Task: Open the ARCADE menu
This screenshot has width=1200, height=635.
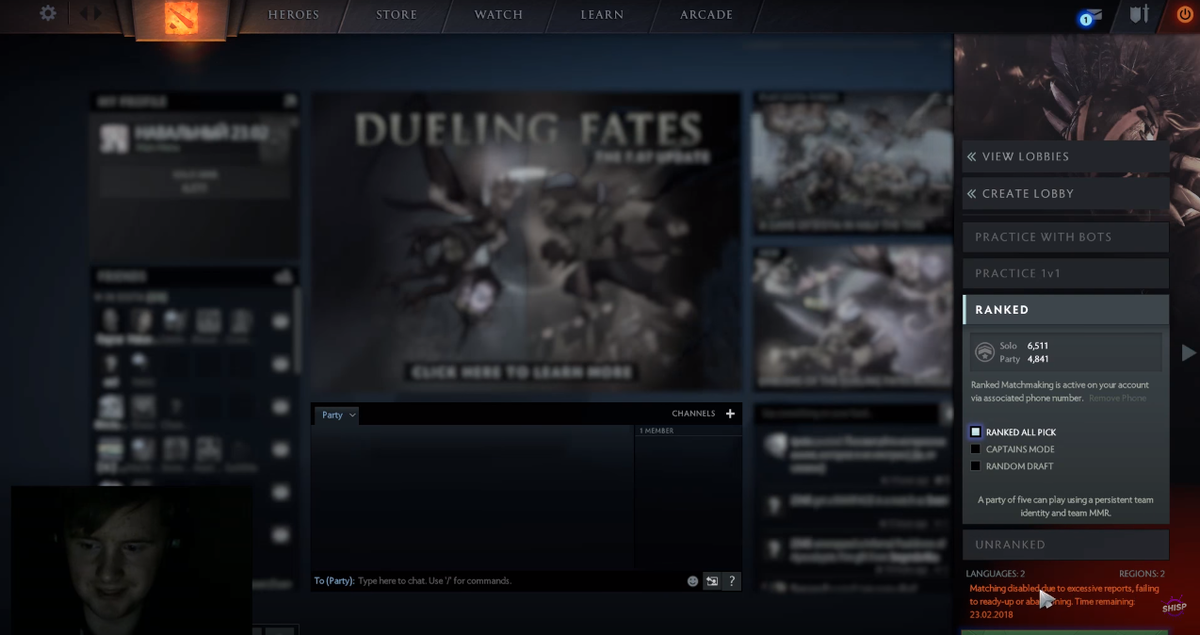Action: tap(706, 15)
